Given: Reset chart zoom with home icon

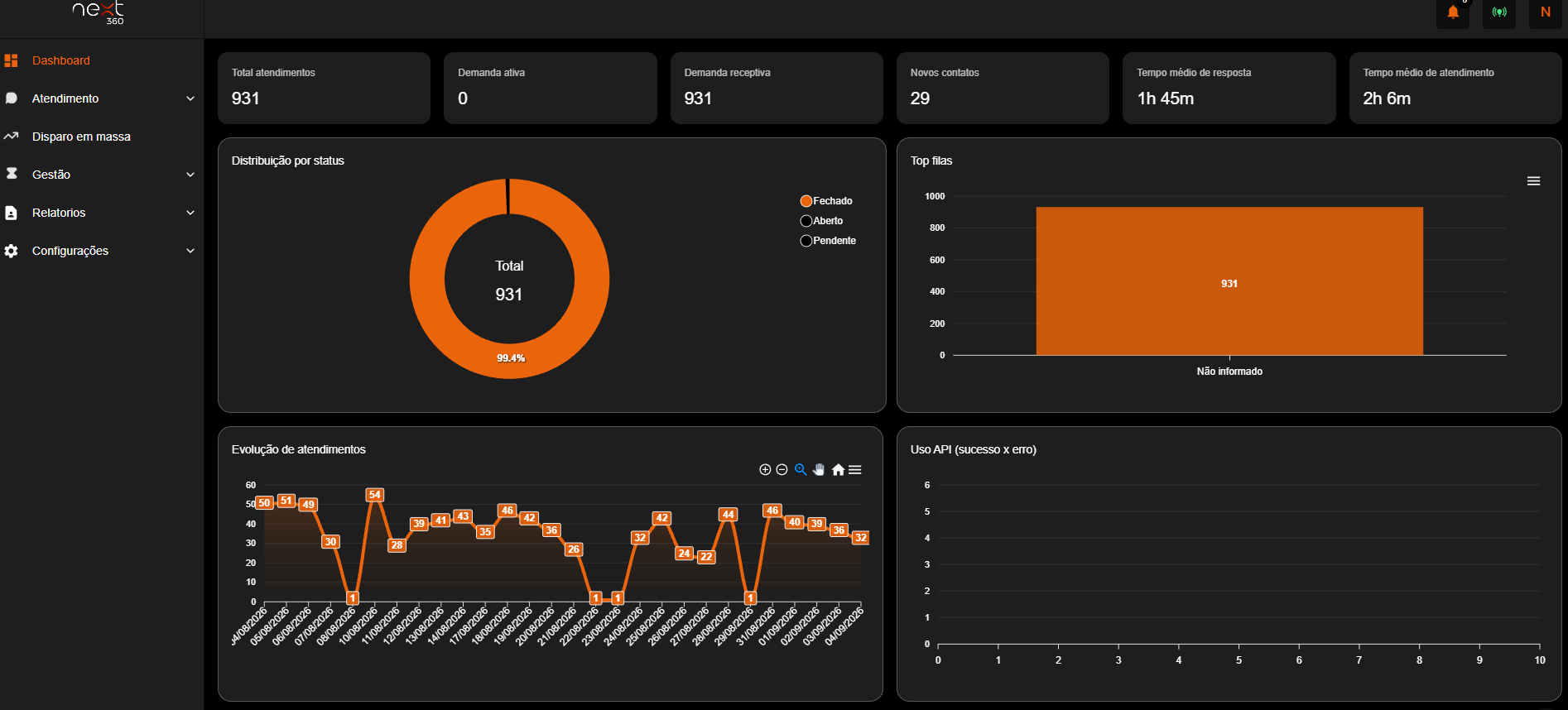Looking at the screenshot, I should coord(838,470).
